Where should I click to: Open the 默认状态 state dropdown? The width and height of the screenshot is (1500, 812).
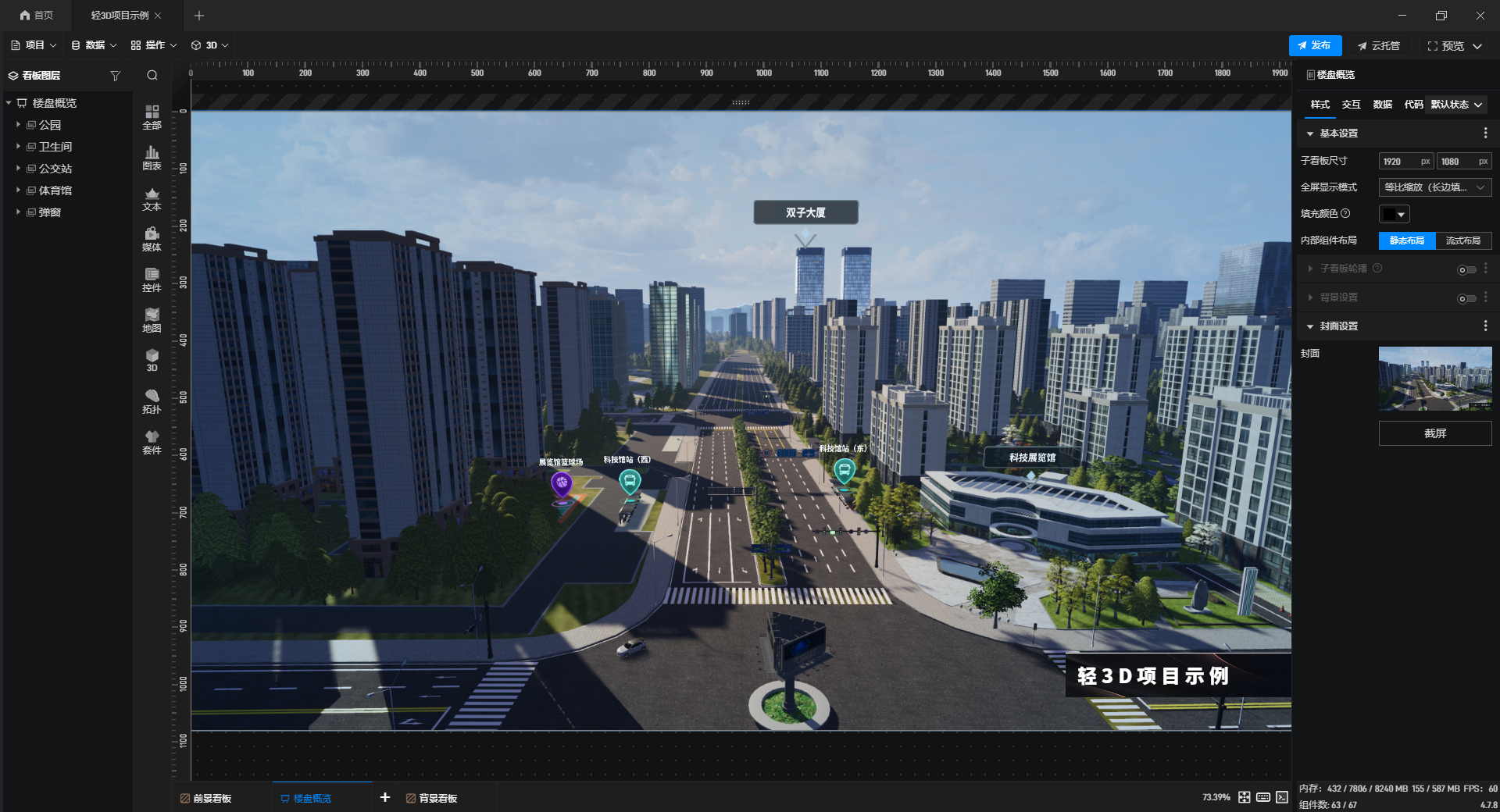(1456, 104)
